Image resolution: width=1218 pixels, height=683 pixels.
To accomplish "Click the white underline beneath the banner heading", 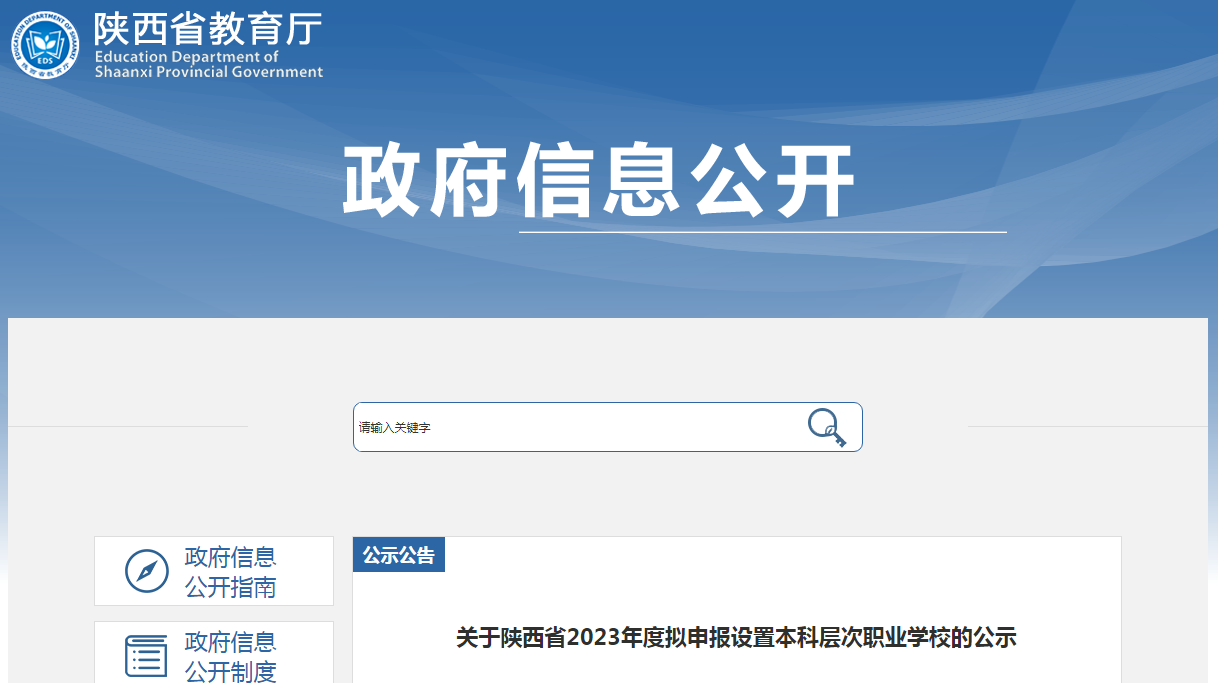I will pos(762,232).
